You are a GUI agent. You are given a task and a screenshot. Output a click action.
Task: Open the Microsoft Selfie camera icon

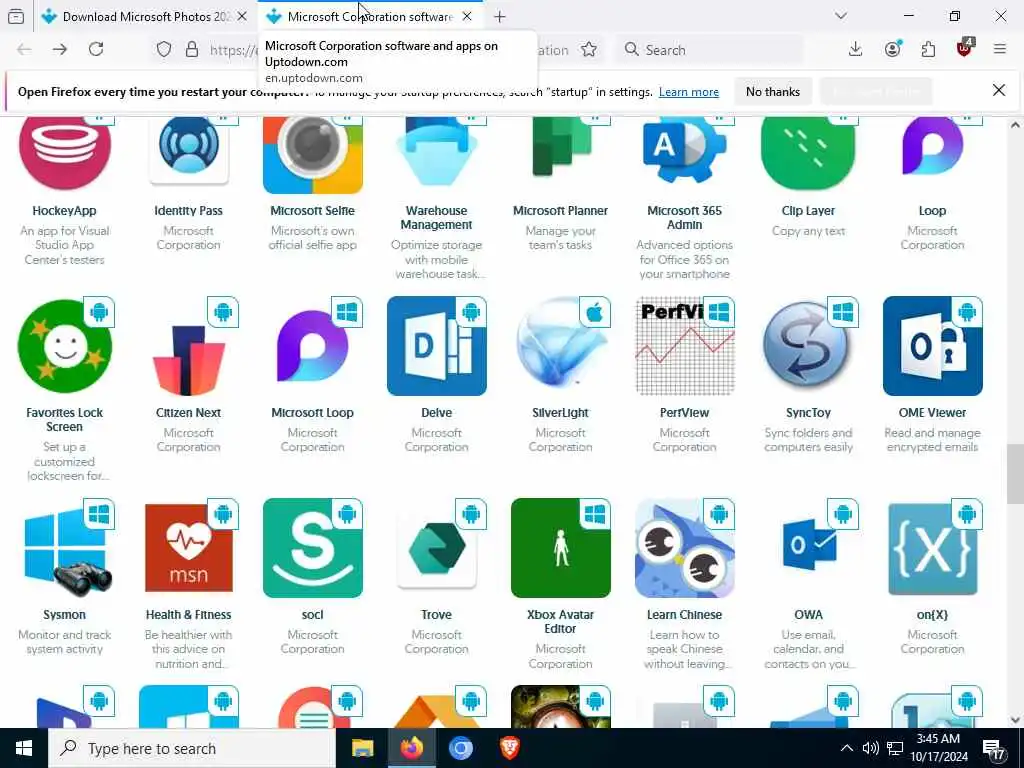coord(313,155)
